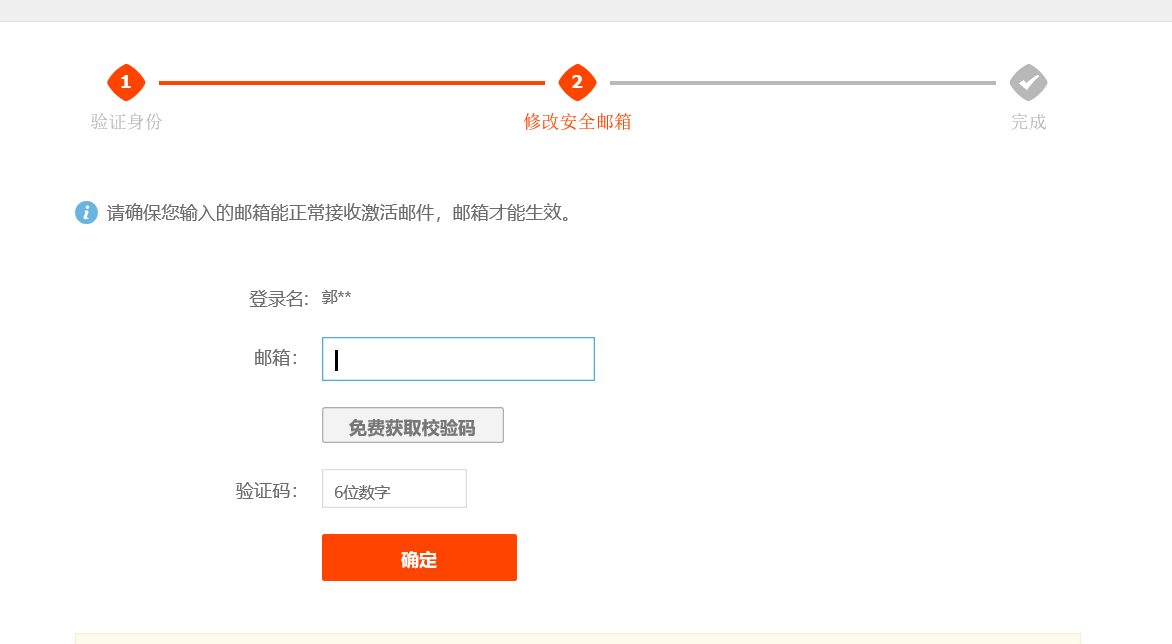Click the masked login name 郭**

click(336, 297)
